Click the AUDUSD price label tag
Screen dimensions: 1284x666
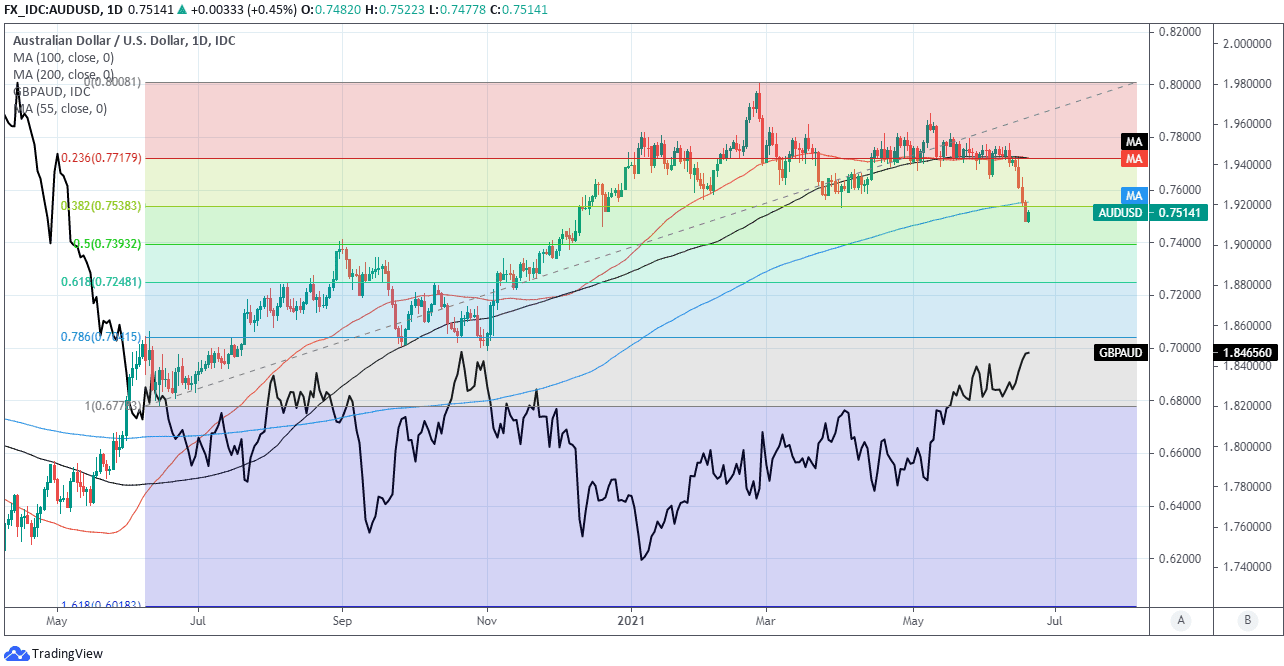1122,213
